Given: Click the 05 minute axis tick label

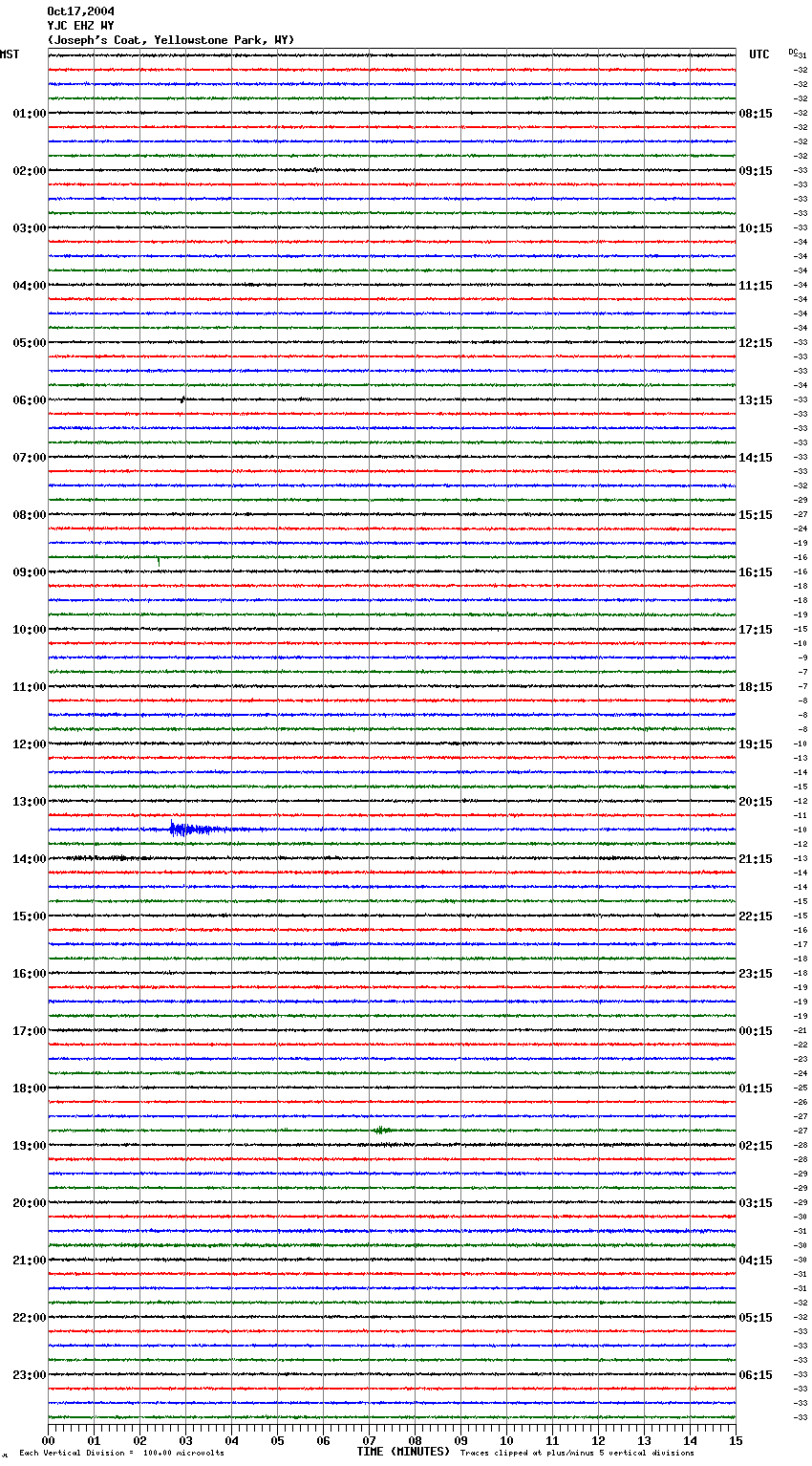Looking at the screenshot, I should tap(277, 1441).
